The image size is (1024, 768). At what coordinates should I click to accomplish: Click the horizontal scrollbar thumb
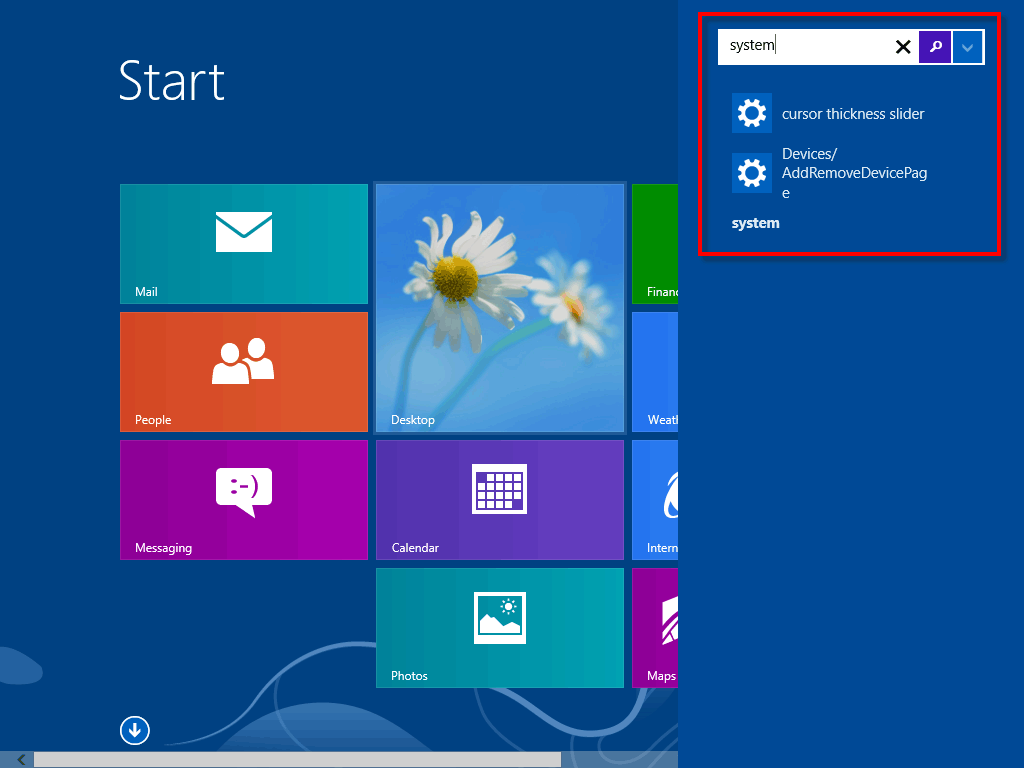[297, 760]
